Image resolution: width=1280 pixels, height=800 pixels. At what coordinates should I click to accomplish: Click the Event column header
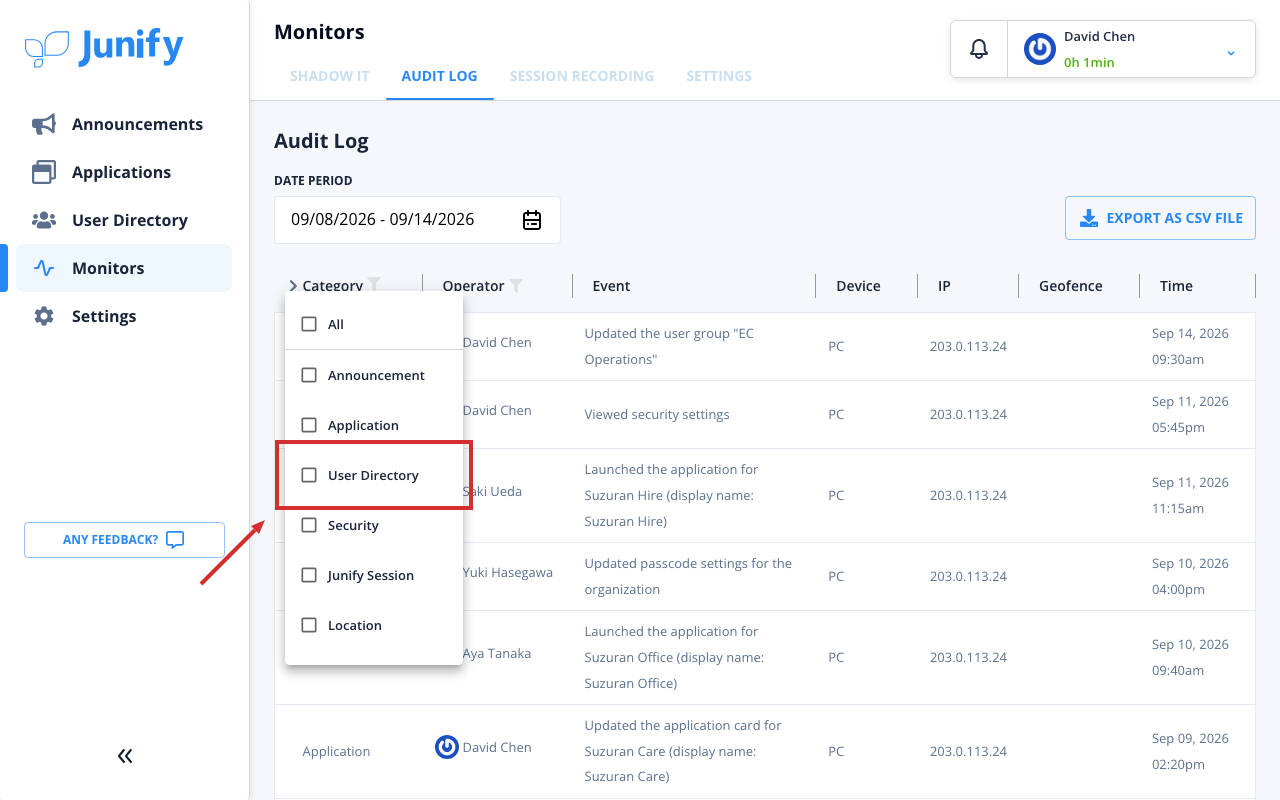pyautogui.click(x=611, y=286)
